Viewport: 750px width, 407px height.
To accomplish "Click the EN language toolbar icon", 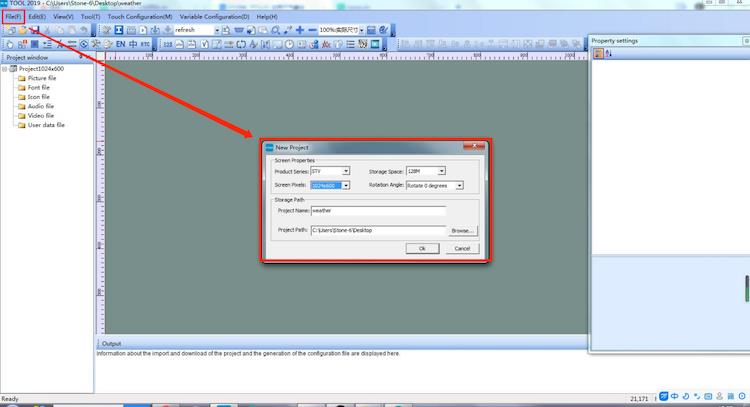I will click(x=120, y=45).
